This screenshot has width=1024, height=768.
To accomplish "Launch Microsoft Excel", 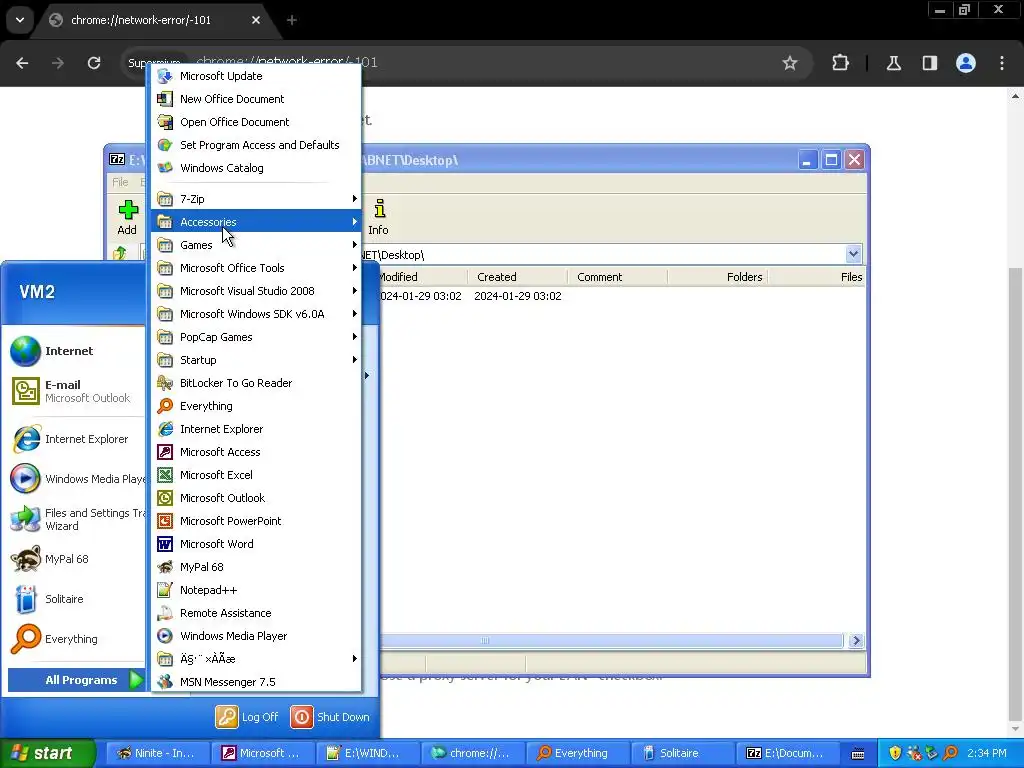I will pyautogui.click(x=256, y=475).
